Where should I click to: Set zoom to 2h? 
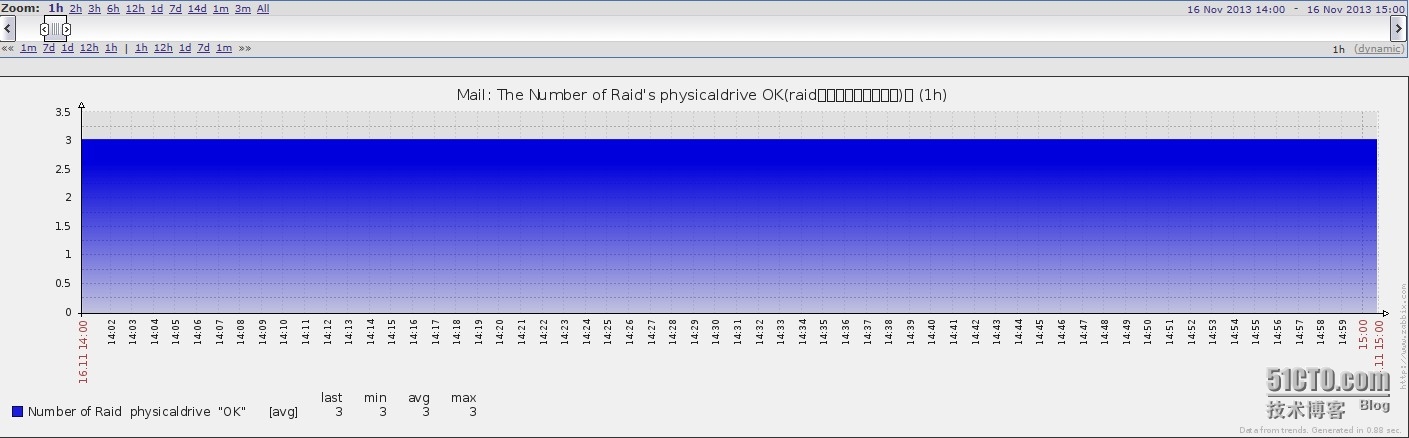tap(76, 9)
